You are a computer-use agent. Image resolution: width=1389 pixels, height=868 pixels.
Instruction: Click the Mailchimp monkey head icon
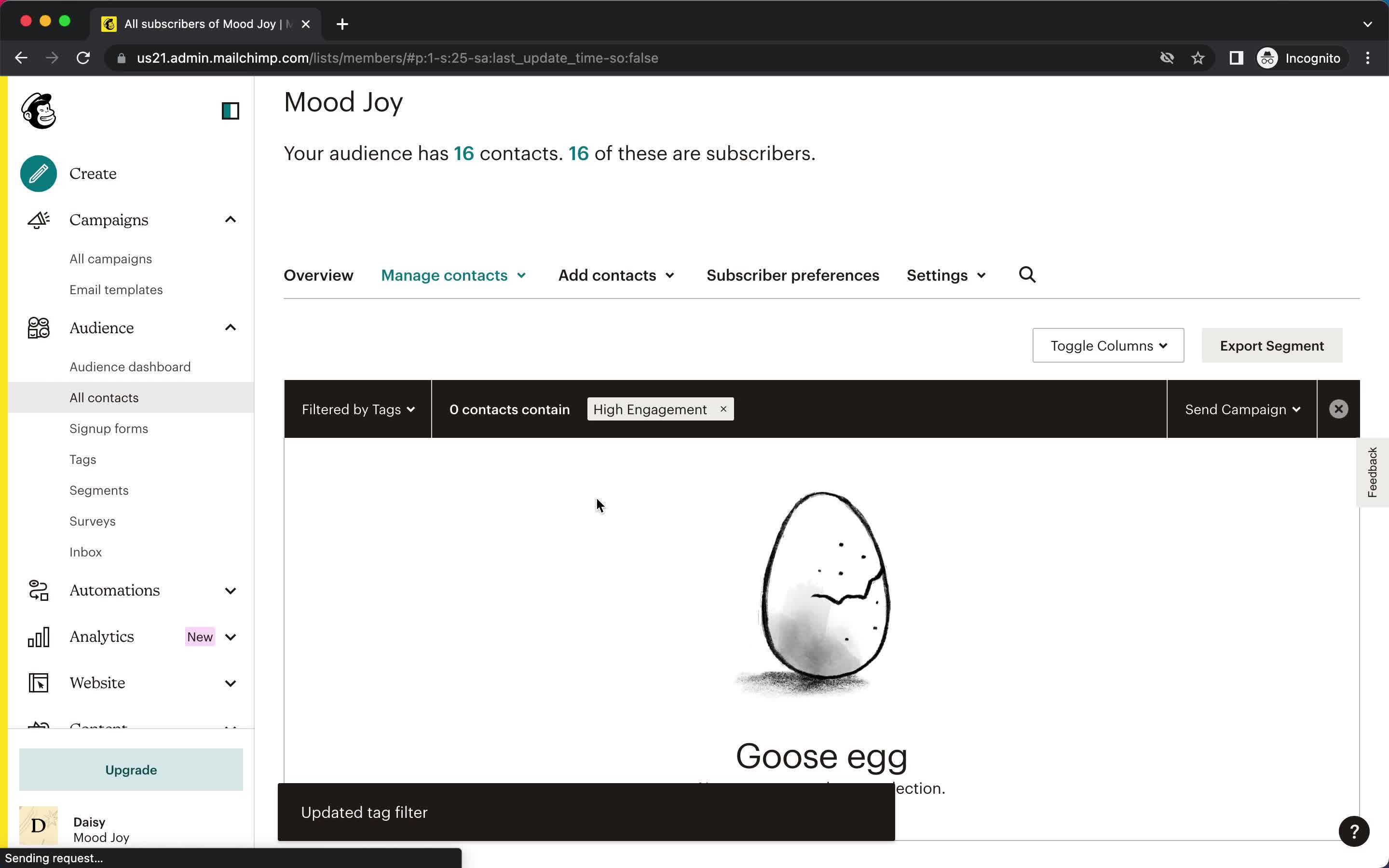click(38, 110)
